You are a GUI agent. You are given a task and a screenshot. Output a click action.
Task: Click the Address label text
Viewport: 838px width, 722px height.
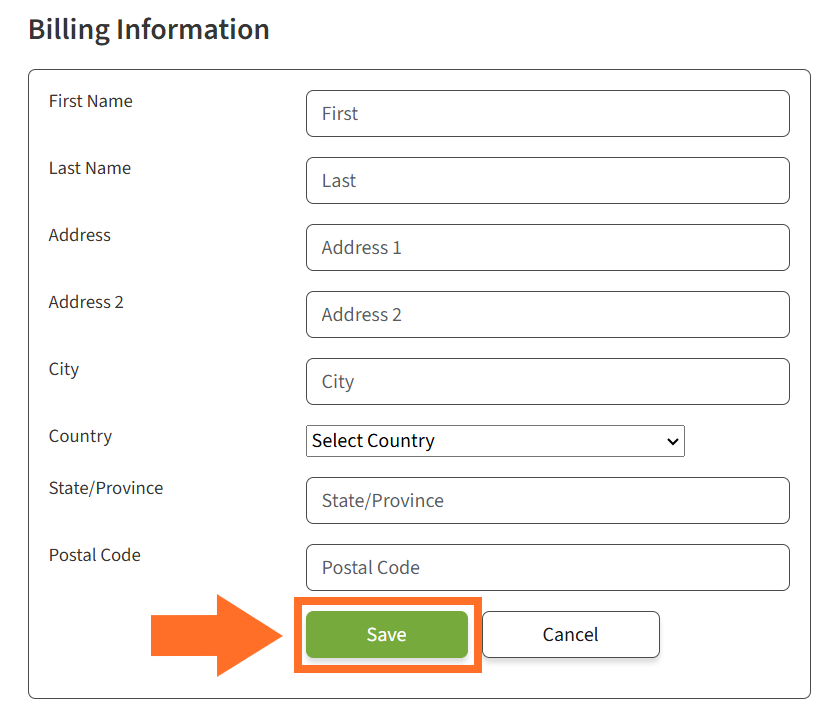pos(79,235)
